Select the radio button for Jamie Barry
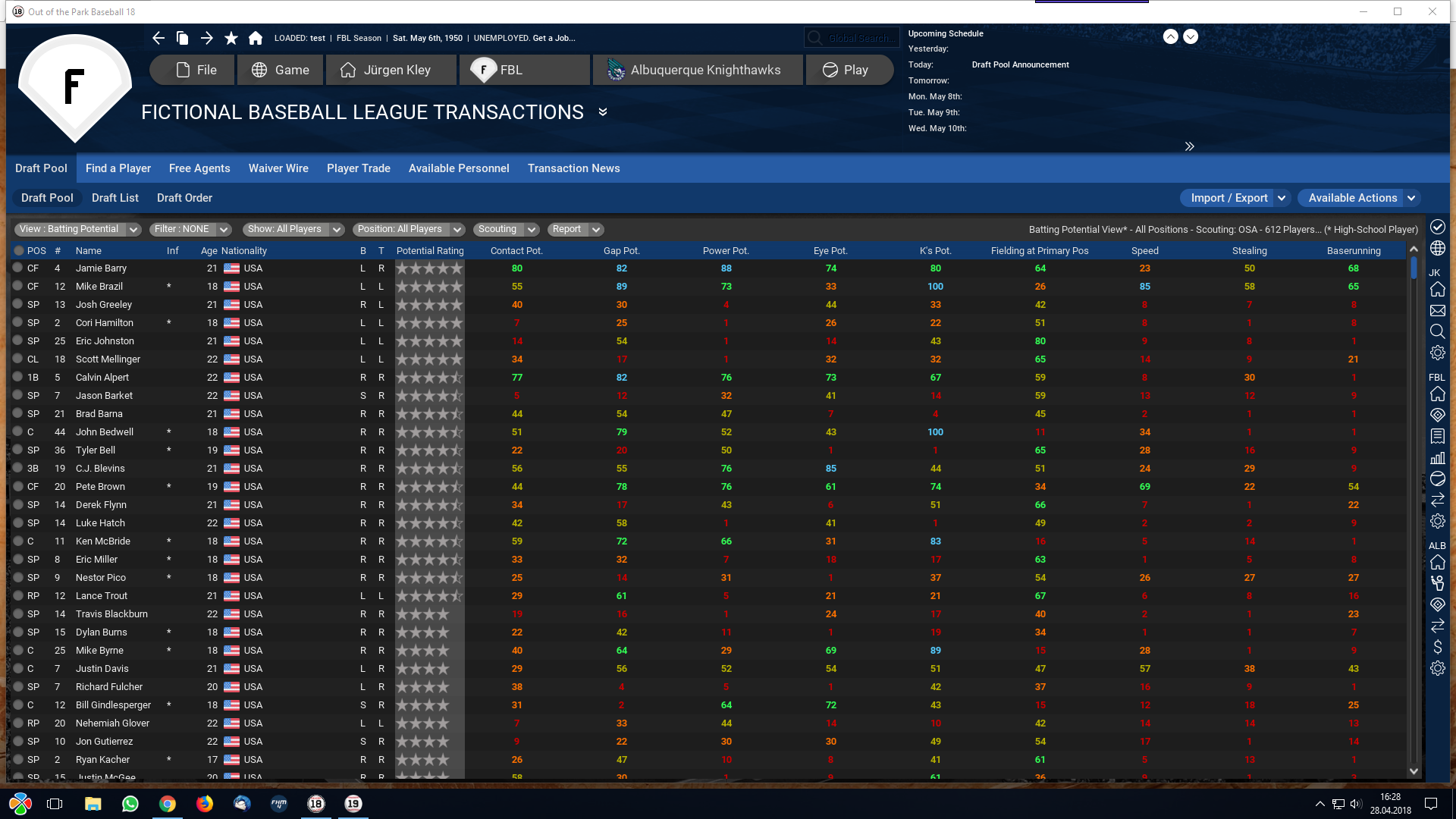 coord(17,268)
